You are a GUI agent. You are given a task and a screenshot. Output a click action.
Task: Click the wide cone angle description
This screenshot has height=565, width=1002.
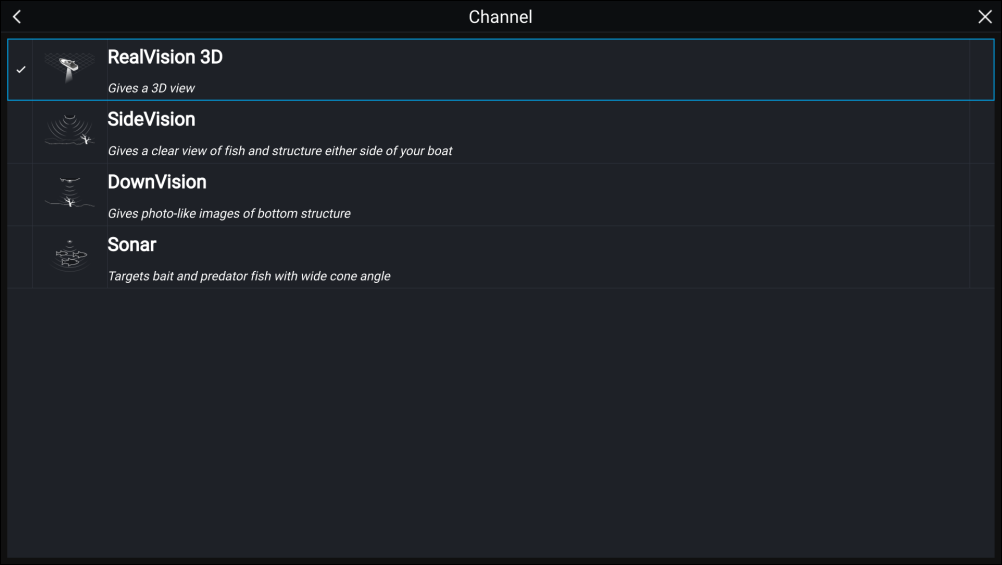[x=249, y=276]
